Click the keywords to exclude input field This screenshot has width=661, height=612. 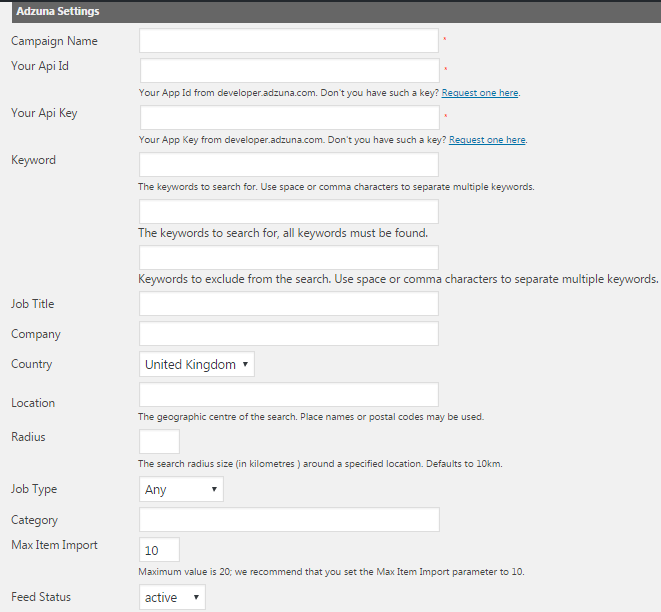click(x=288, y=257)
